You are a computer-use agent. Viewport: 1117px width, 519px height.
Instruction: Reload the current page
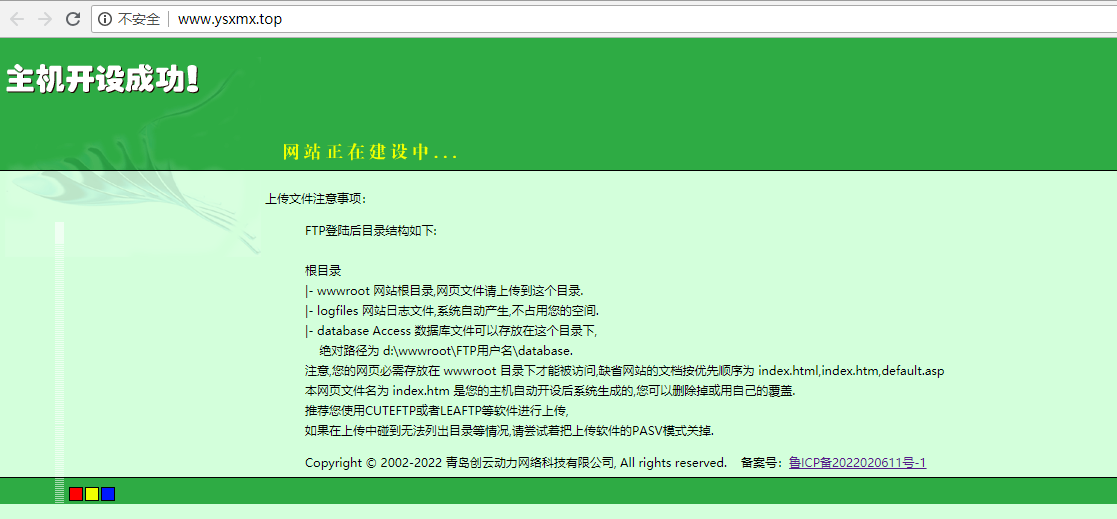click(73, 19)
